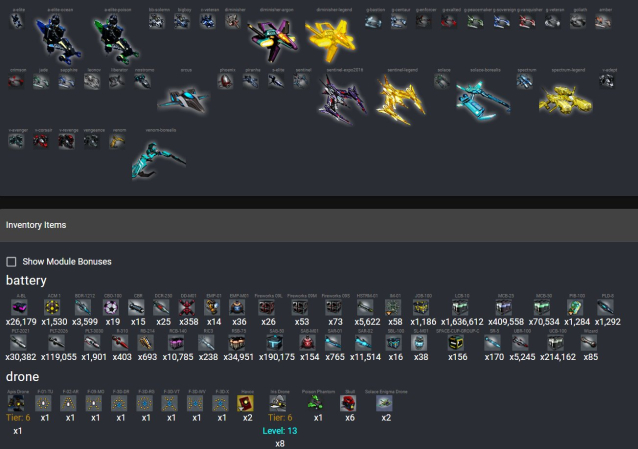Select the spectrum-legend yellow ship

pyautogui.click(x=566, y=100)
